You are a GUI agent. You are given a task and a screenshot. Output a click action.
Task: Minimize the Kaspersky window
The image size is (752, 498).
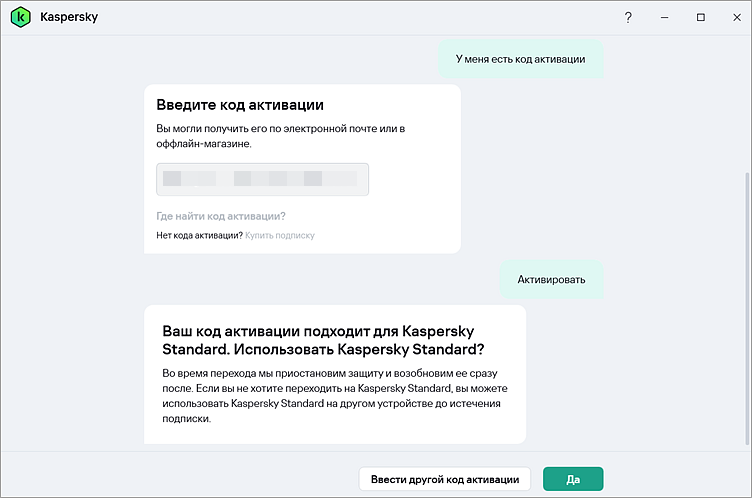click(x=664, y=18)
